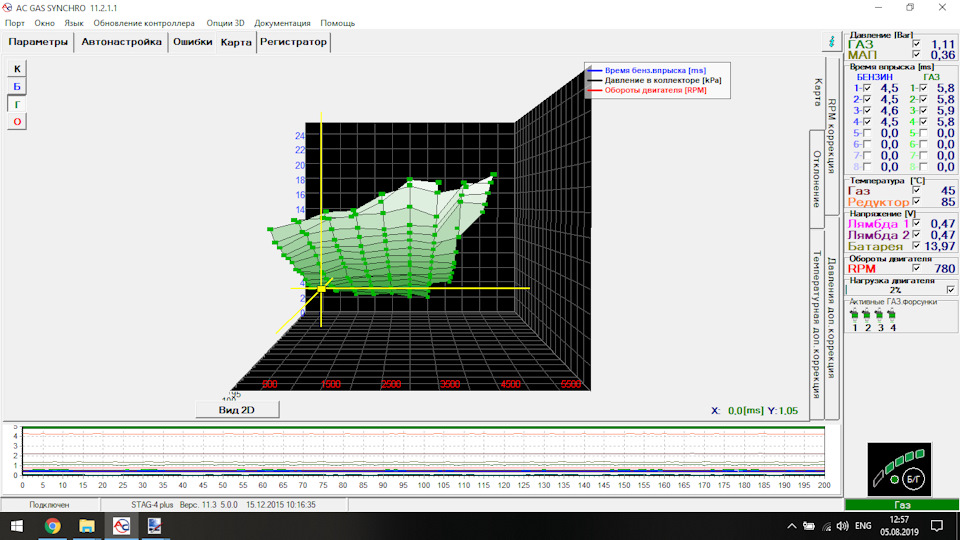Click the 3D map surface plot

[x=383, y=239]
